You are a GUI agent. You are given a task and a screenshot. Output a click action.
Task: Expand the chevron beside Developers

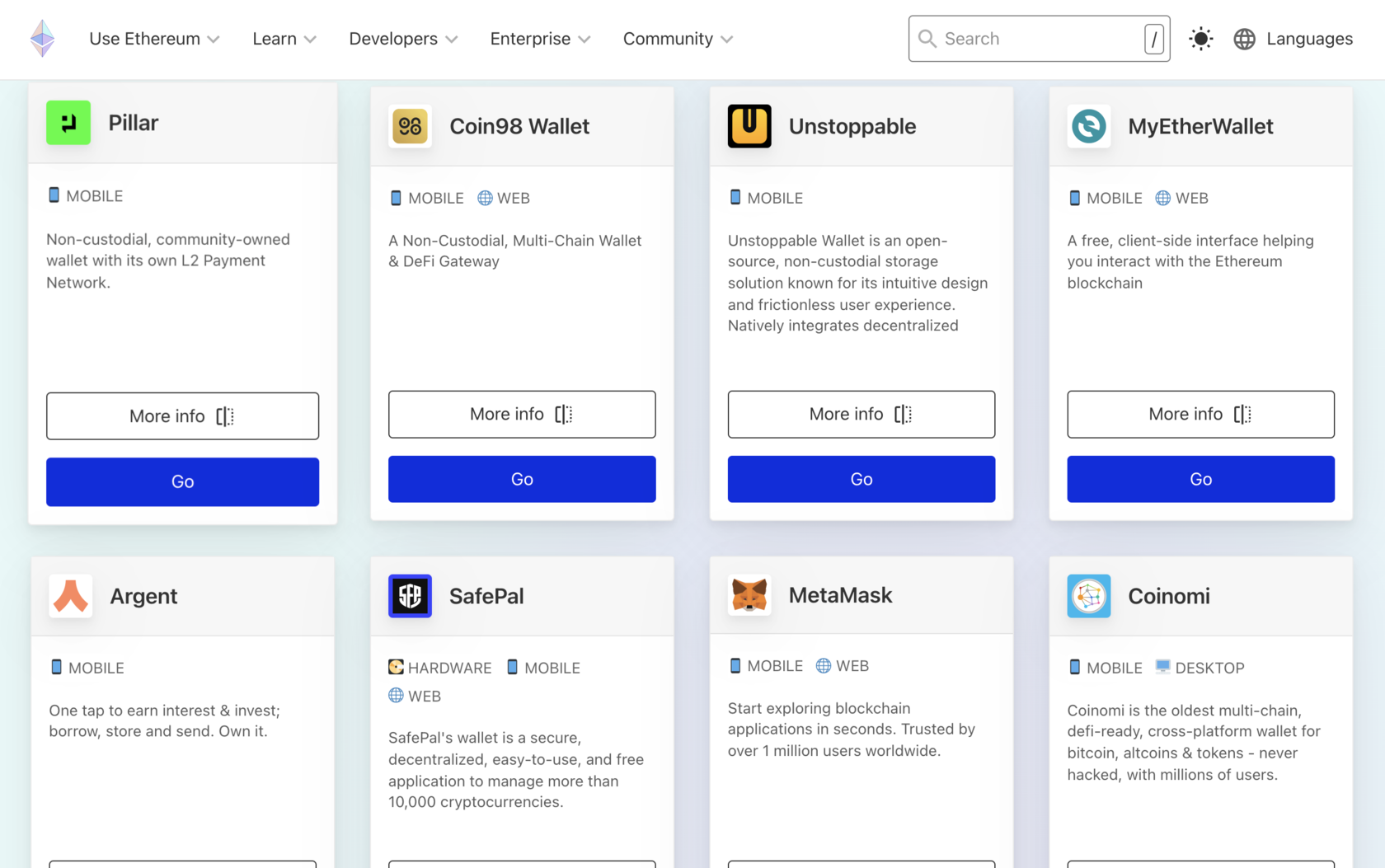tap(451, 40)
